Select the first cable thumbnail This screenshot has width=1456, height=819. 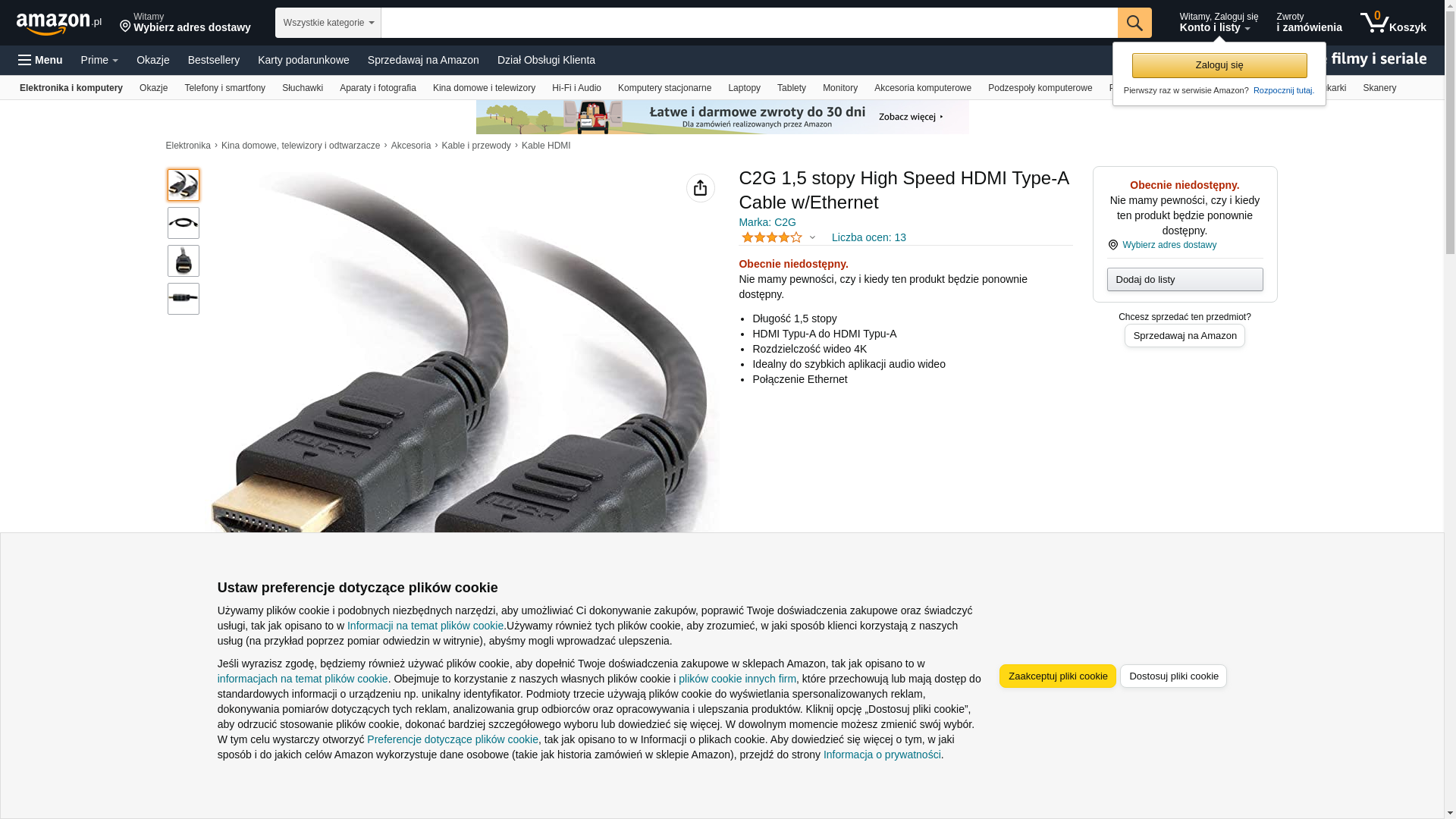184,185
